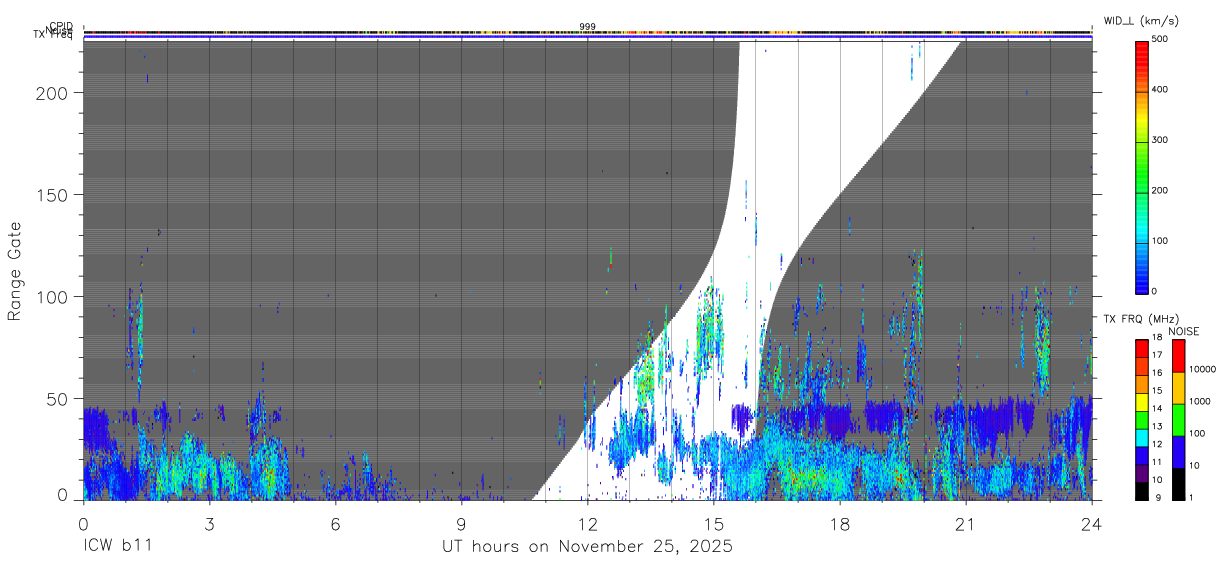Click the ICW b11 radar beam label
This screenshot has height=567, width=1228.
117,546
